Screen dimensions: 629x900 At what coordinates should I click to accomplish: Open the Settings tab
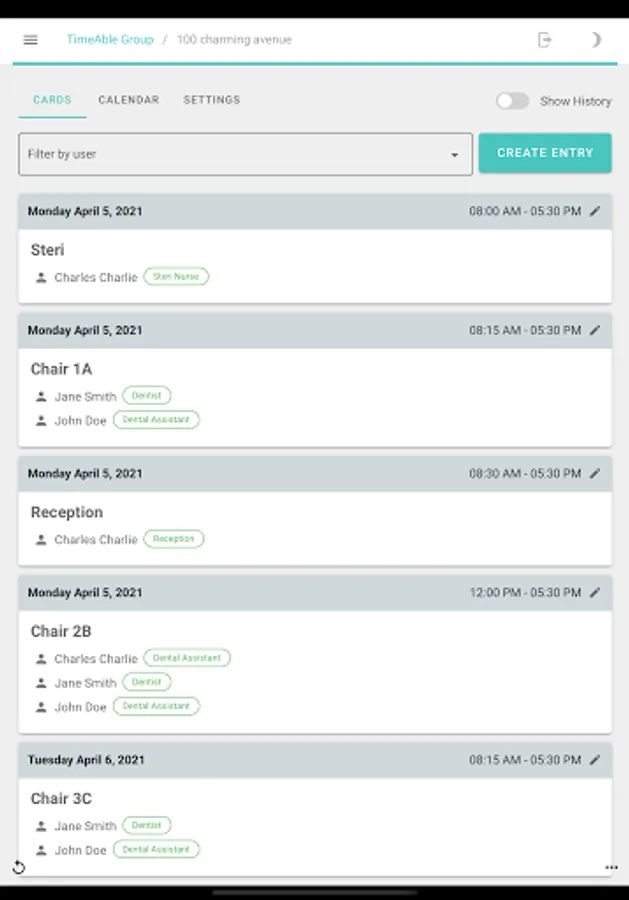pyautogui.click(x=212, y=100)
